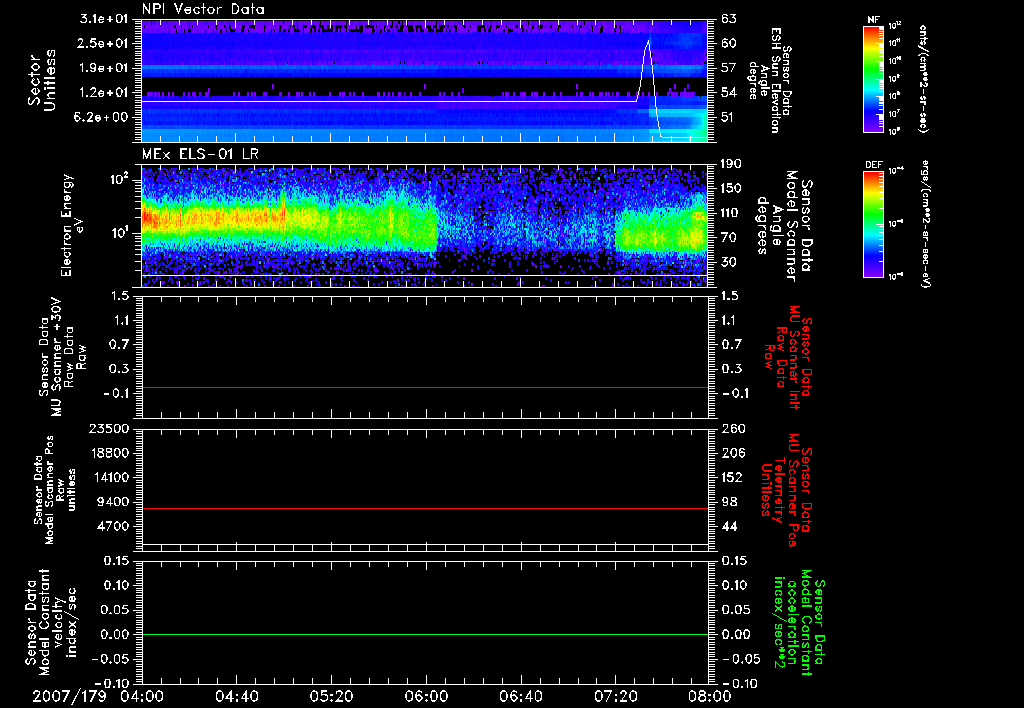
Task: Click the '98' telemetry tick label
Action: click(x=729, y=502)
